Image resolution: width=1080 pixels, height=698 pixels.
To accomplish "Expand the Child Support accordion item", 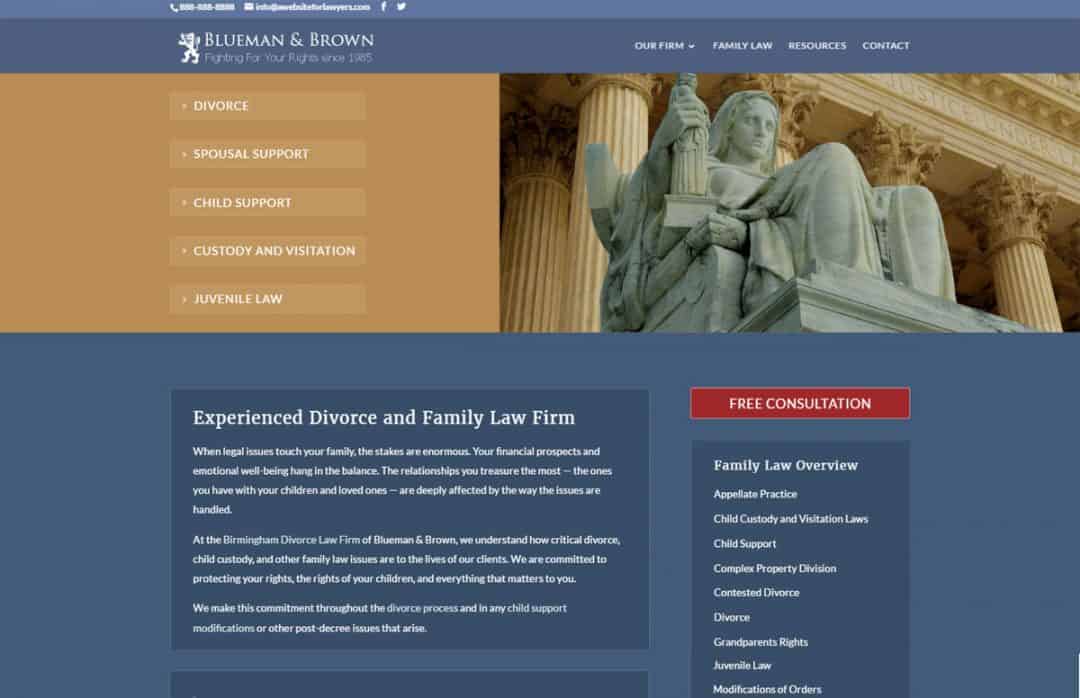I will click(267, 203).
